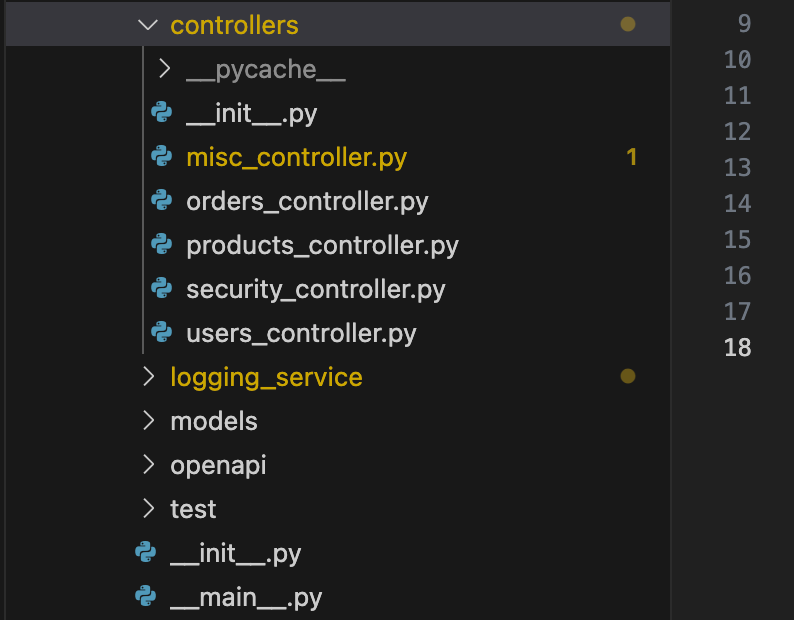The image size is (794, 620).
Task: Expand the models folder chevron
Action: [149, 421]
